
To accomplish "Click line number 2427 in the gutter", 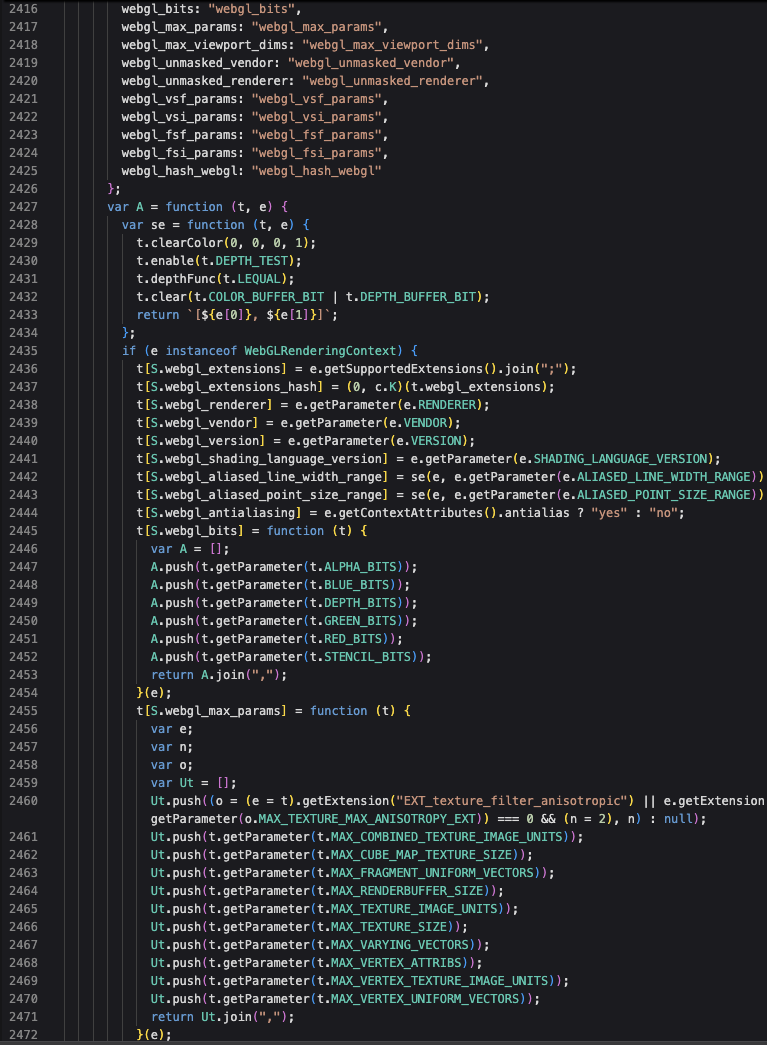I will click(x=23, y=207).
